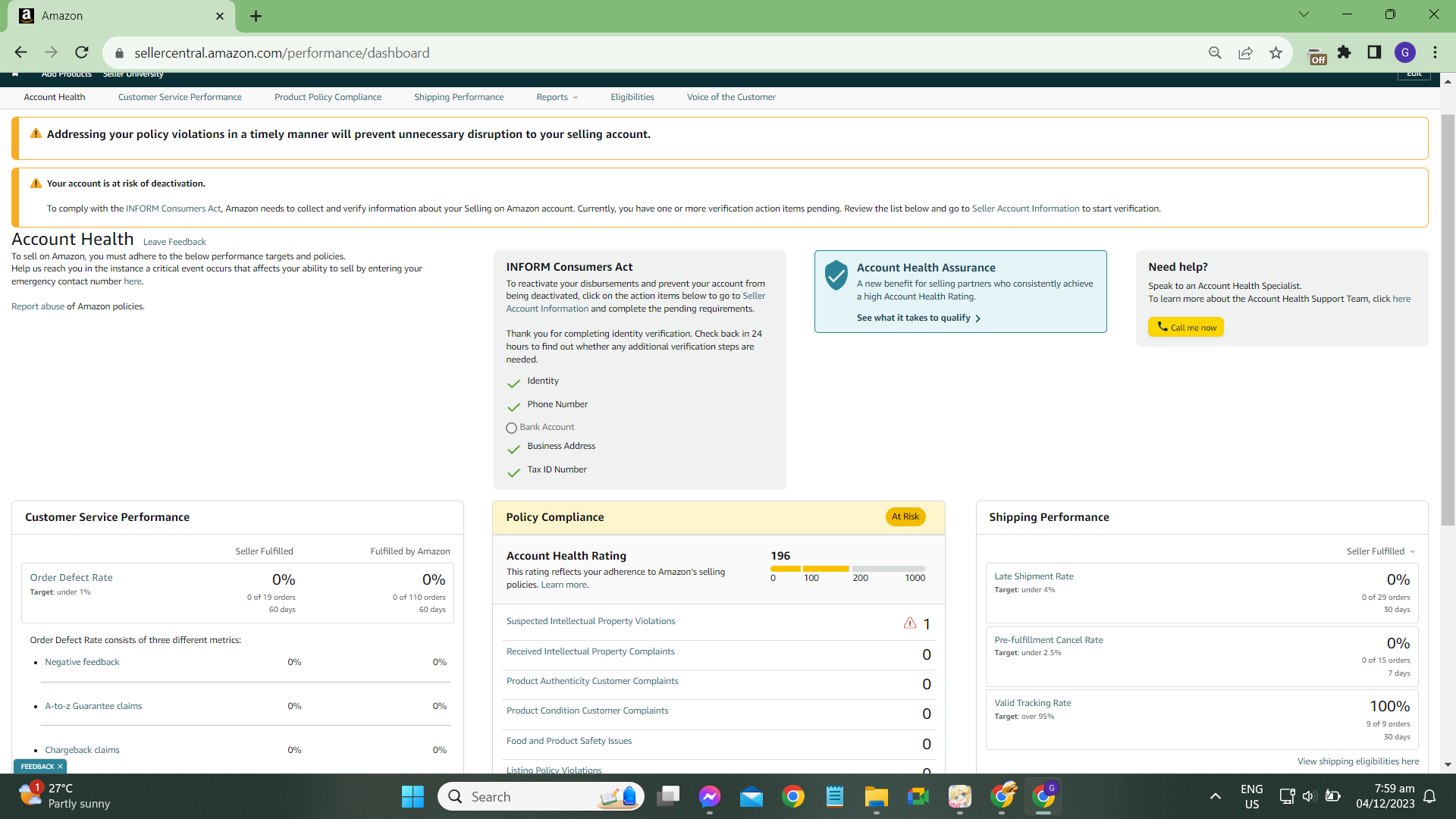Image resolution: width=1456 pixels, height=819 pixels.
Task: Open the Chargeback claims link
Action: click(82, 750)
